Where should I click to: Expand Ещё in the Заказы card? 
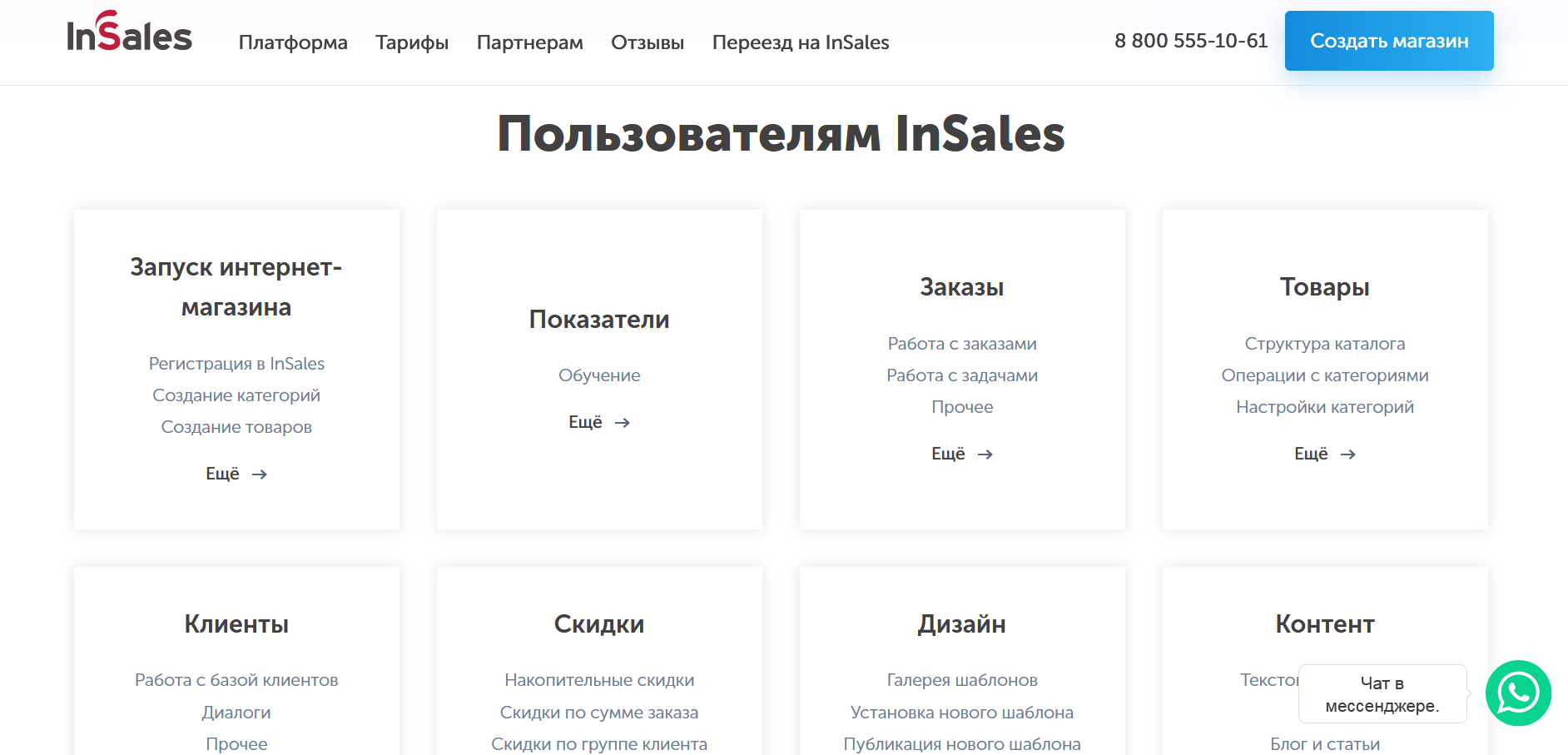coord(962,454)
